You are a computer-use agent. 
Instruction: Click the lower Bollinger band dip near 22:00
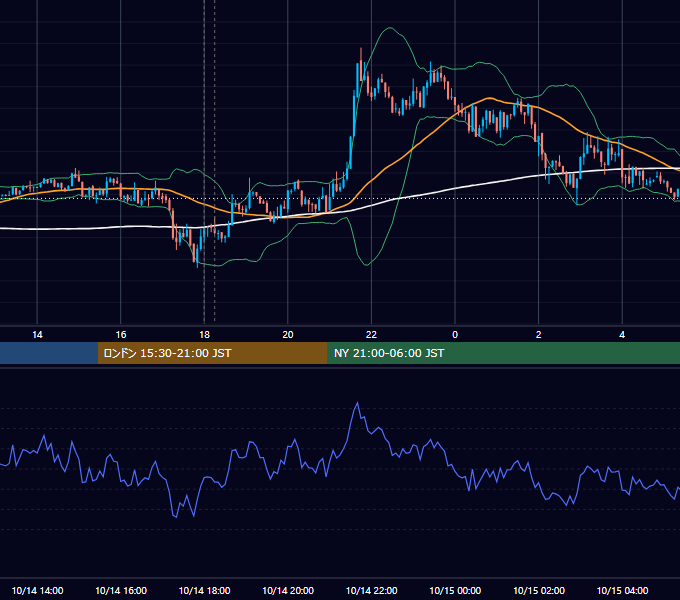[x=367, y=264]
